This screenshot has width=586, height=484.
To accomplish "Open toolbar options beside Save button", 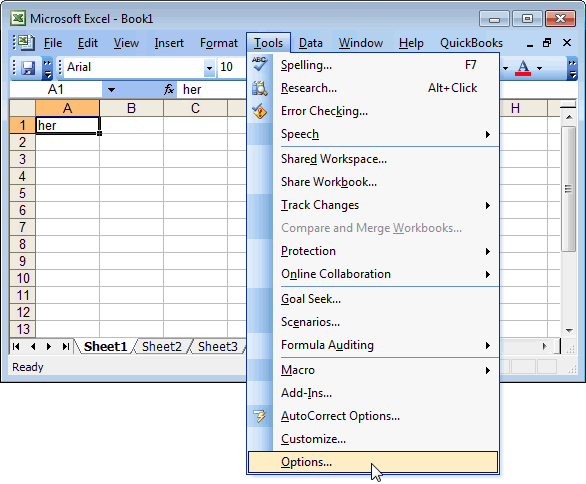I will point(47,68).
